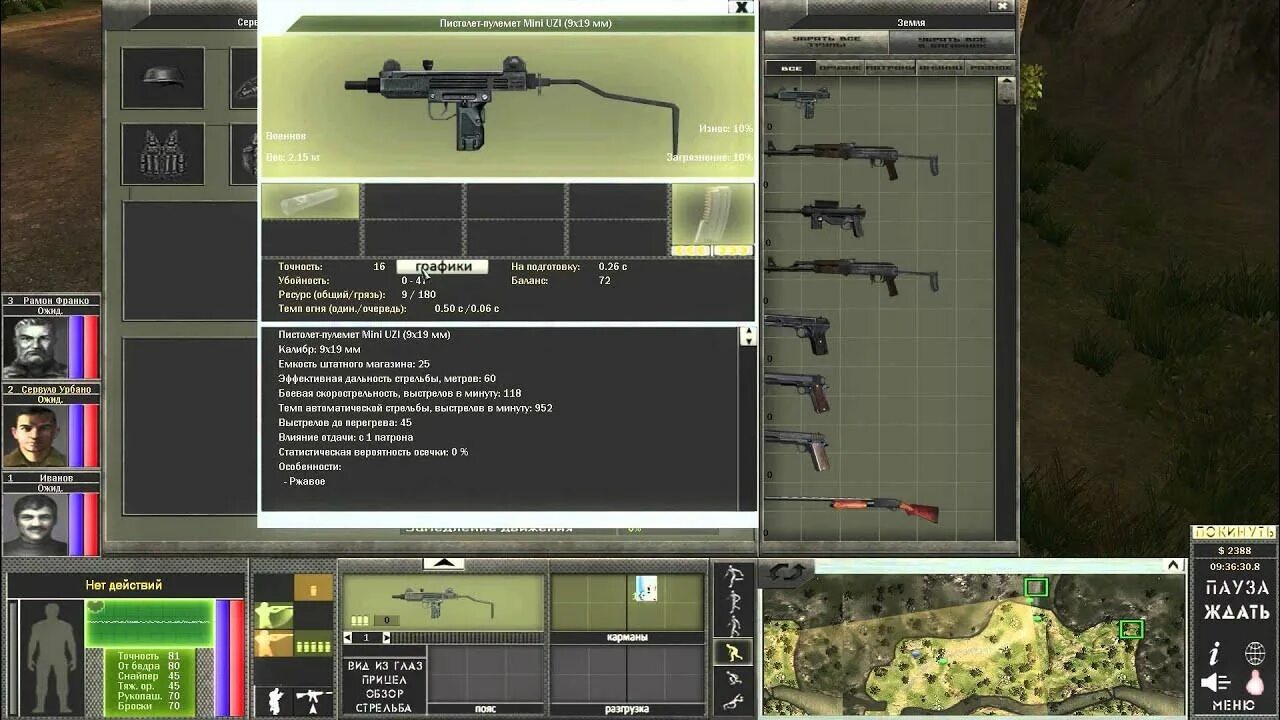Close the weapon info window
The image size is (1280, 720).
(741, 7)
